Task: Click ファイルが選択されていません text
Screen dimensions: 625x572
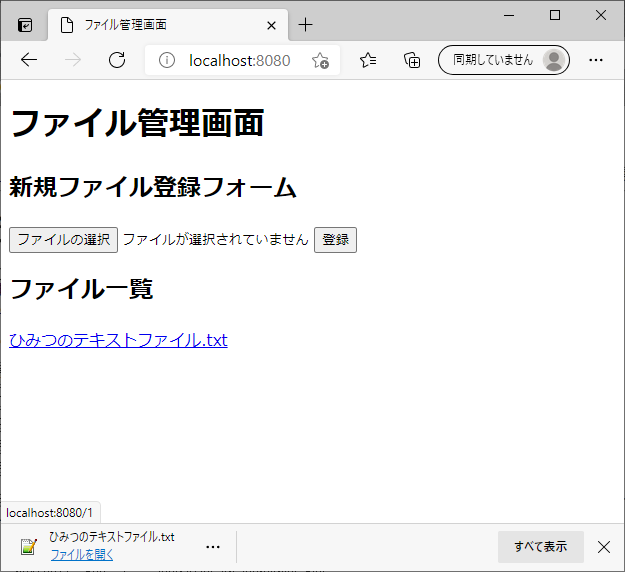Action: [216, 240]
